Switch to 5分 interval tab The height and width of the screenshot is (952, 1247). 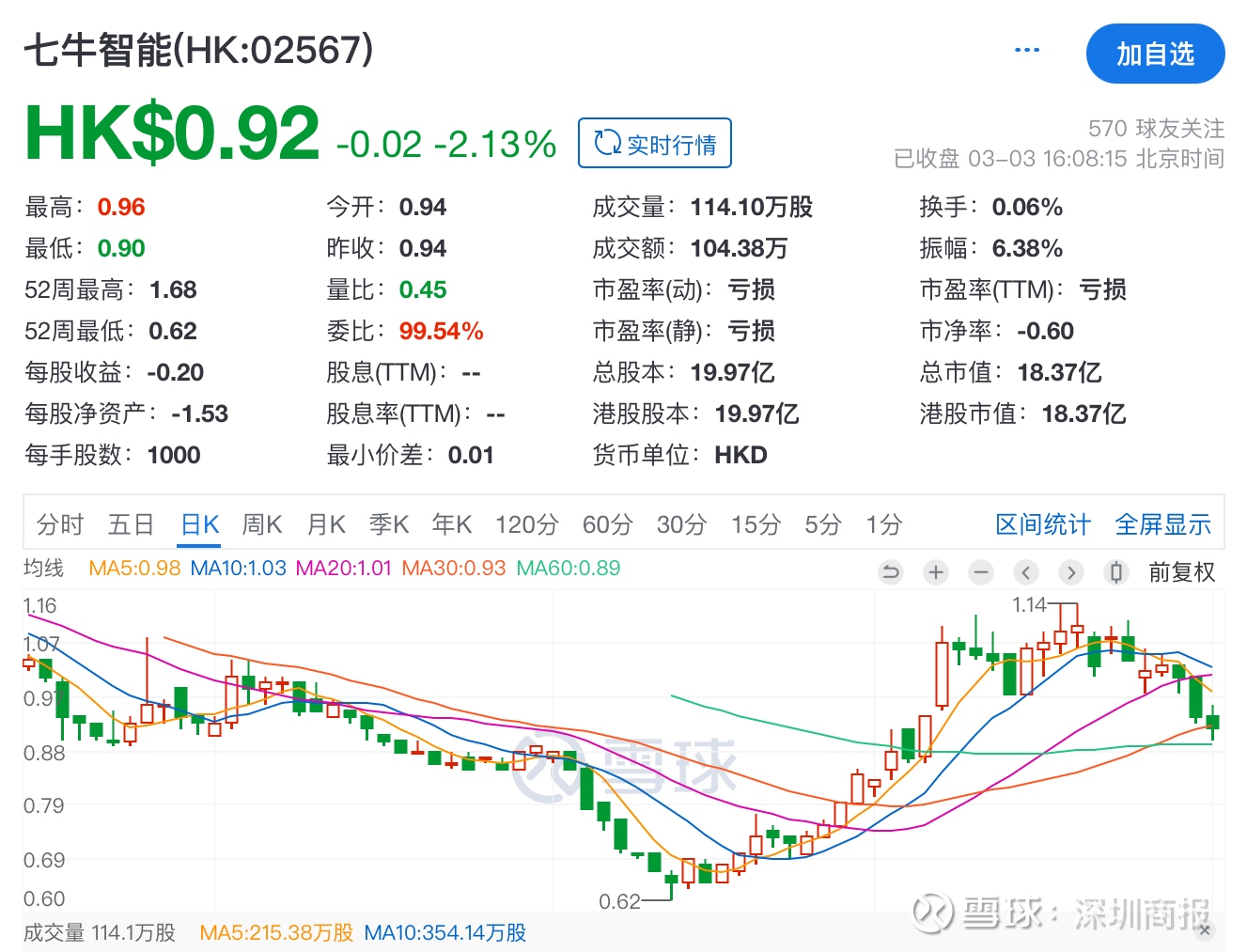pos(822,524)
